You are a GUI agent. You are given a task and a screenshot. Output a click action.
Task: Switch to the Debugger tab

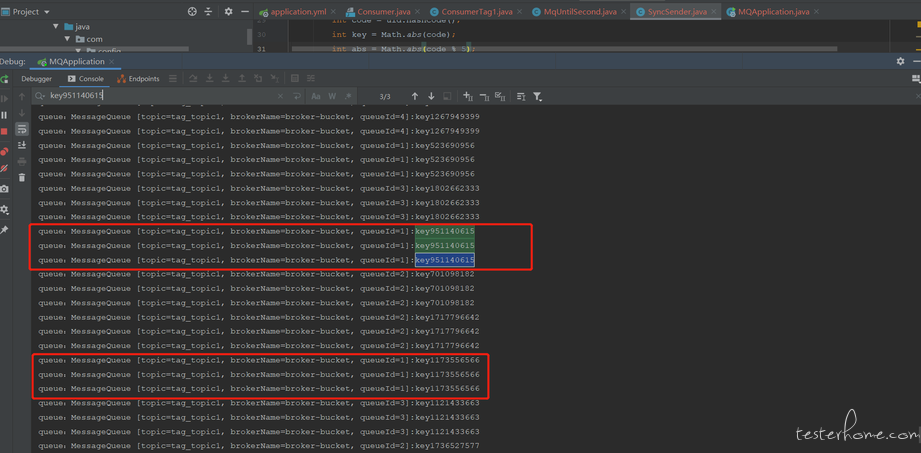(36, 79)
